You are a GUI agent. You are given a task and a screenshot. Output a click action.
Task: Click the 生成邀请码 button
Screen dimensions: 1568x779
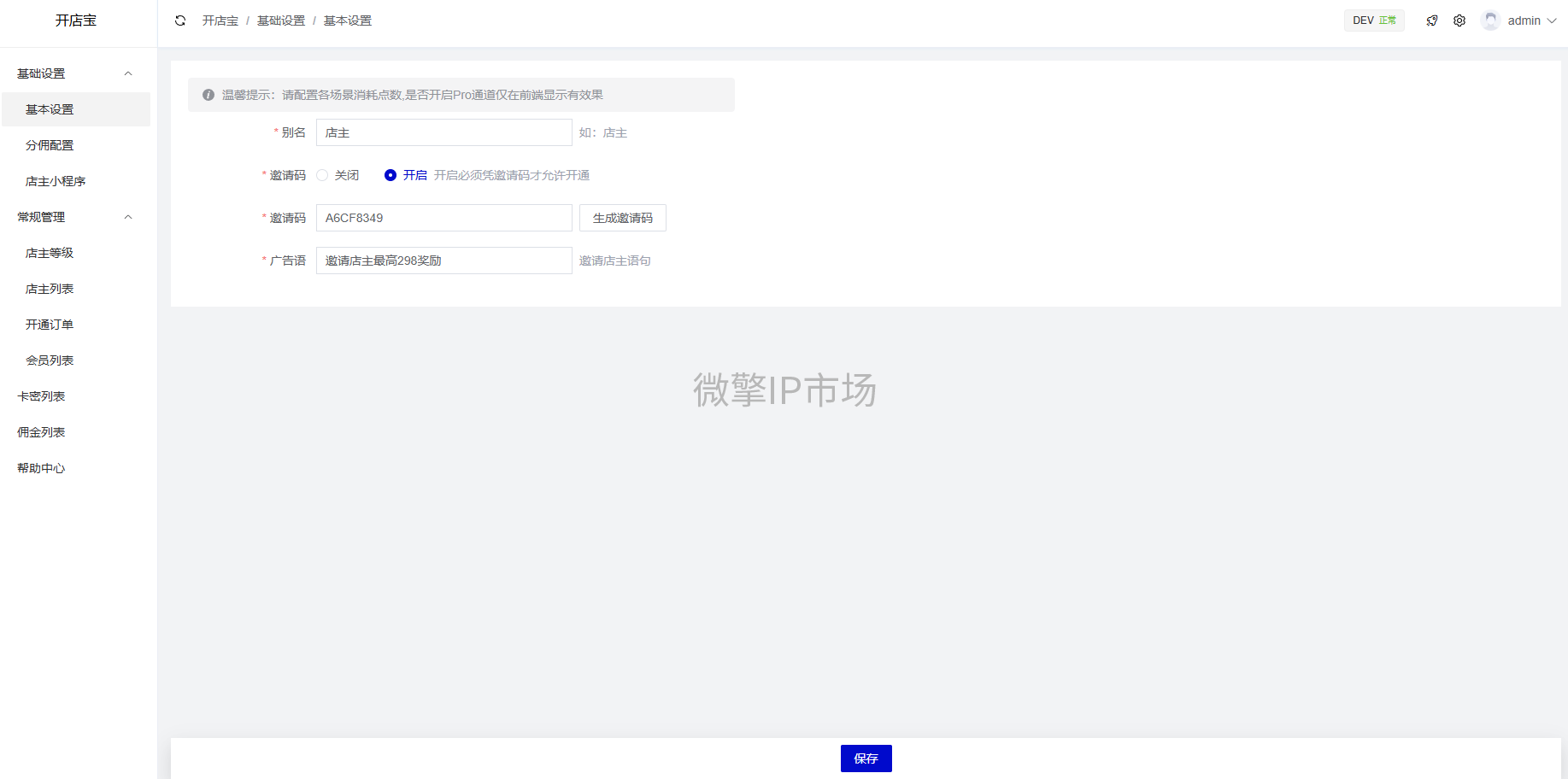point(622,218)
